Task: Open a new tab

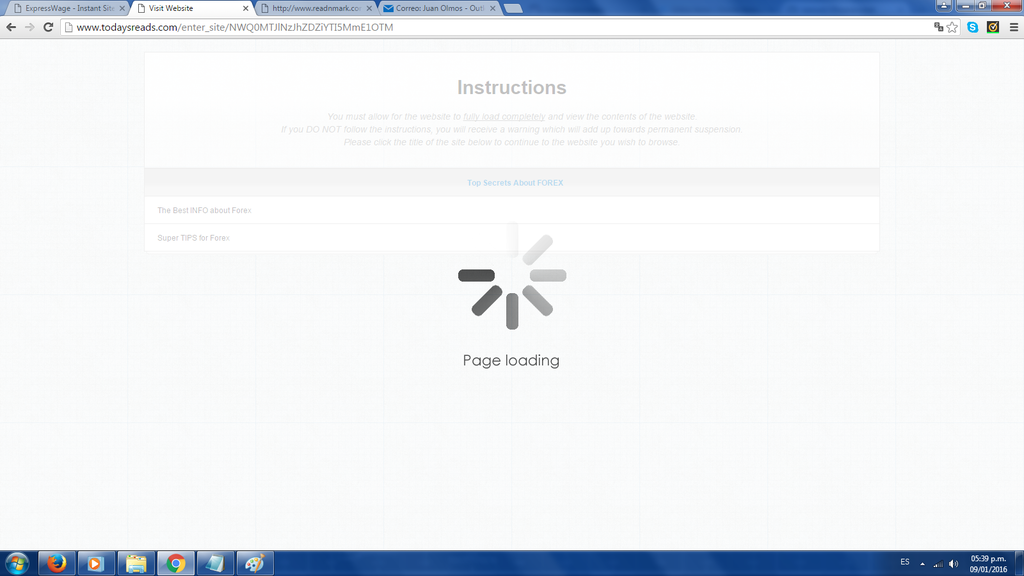Action: pos(512,8)
